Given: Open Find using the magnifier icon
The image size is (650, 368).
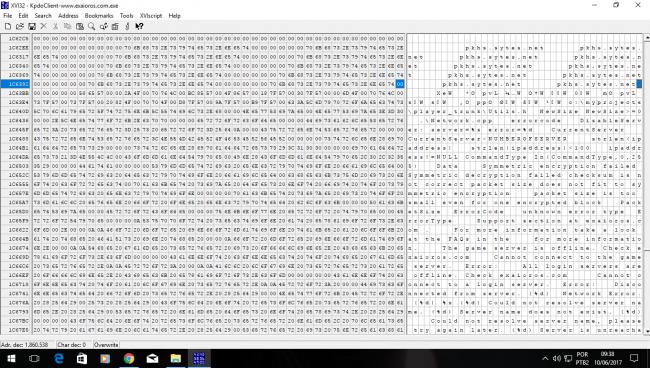Looking at the screenshot, I should pyautogui.click(x=91, y=27).
